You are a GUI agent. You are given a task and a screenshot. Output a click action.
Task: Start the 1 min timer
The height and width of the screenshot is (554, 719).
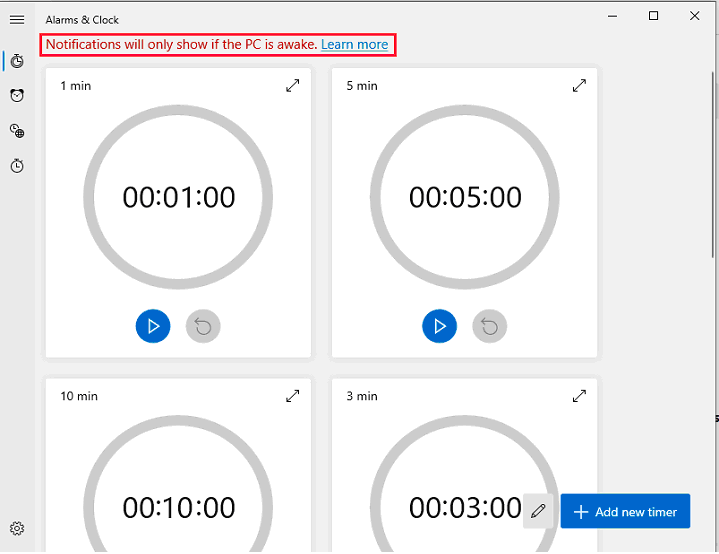(153, 326)
